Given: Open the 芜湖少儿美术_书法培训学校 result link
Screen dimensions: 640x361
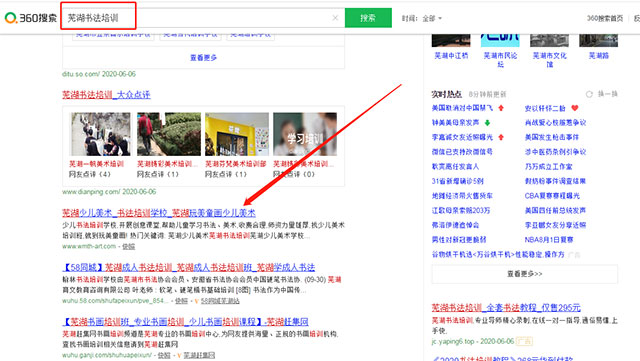Looking at the screenshot, I should [x=159, y=213].
